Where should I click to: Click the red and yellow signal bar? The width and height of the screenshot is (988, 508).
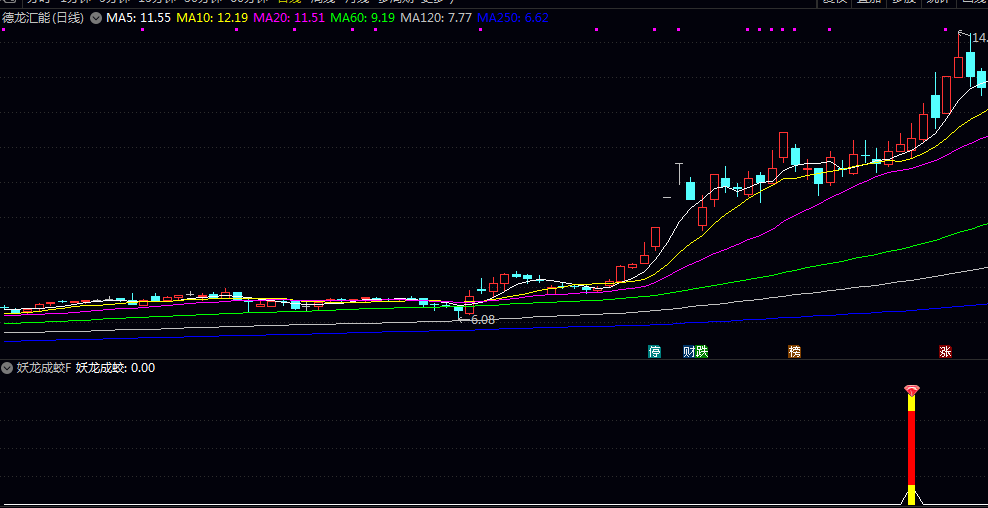tap(911, 450)
